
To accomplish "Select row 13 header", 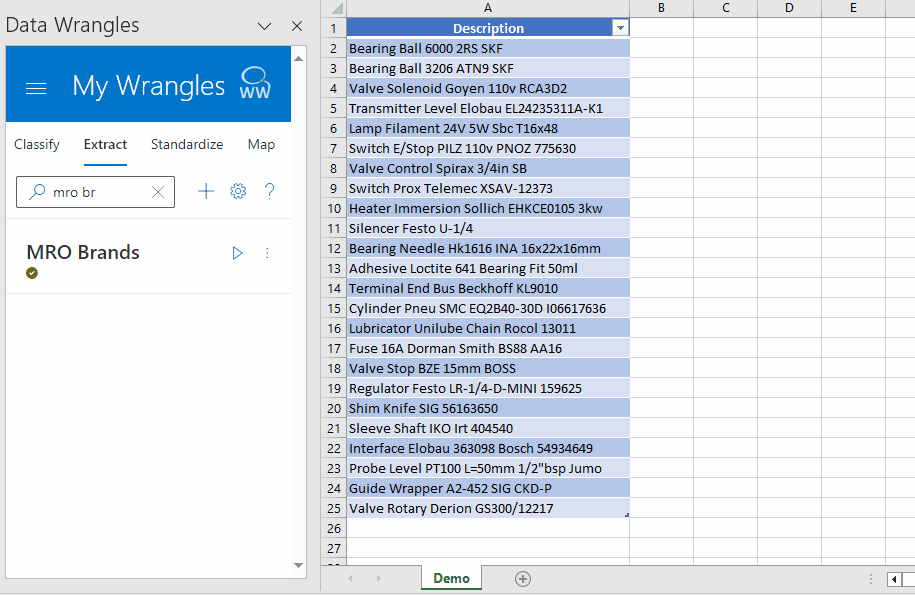I will point(334,268).
